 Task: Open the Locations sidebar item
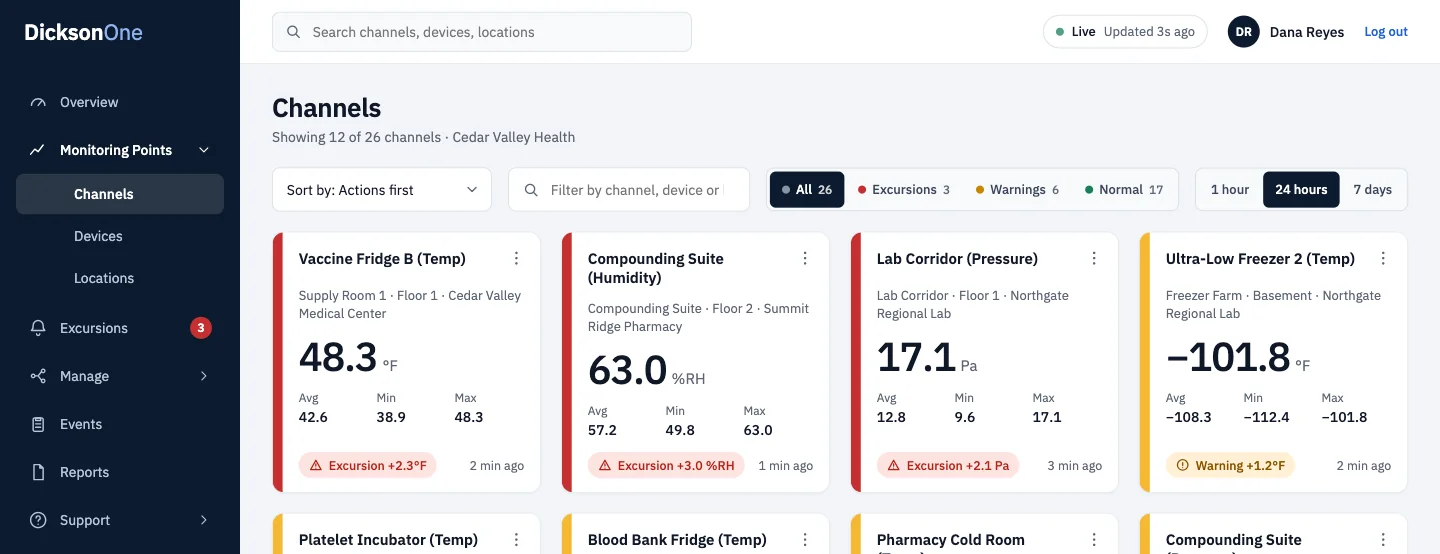coord(120,278)
